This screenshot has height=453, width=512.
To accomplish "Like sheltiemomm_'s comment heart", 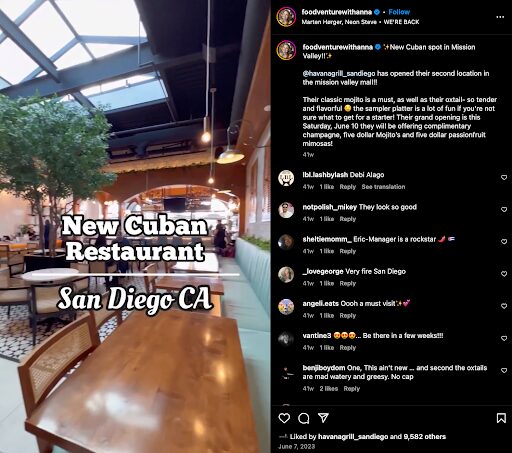I will click(x=504, y=241).
